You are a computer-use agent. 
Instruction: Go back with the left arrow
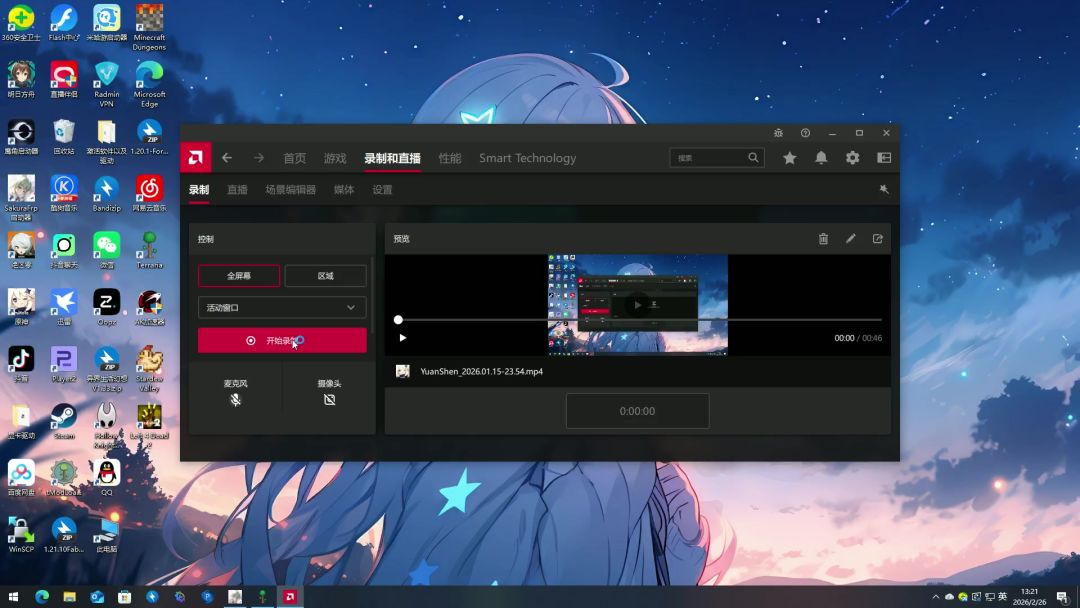[227, 158]
